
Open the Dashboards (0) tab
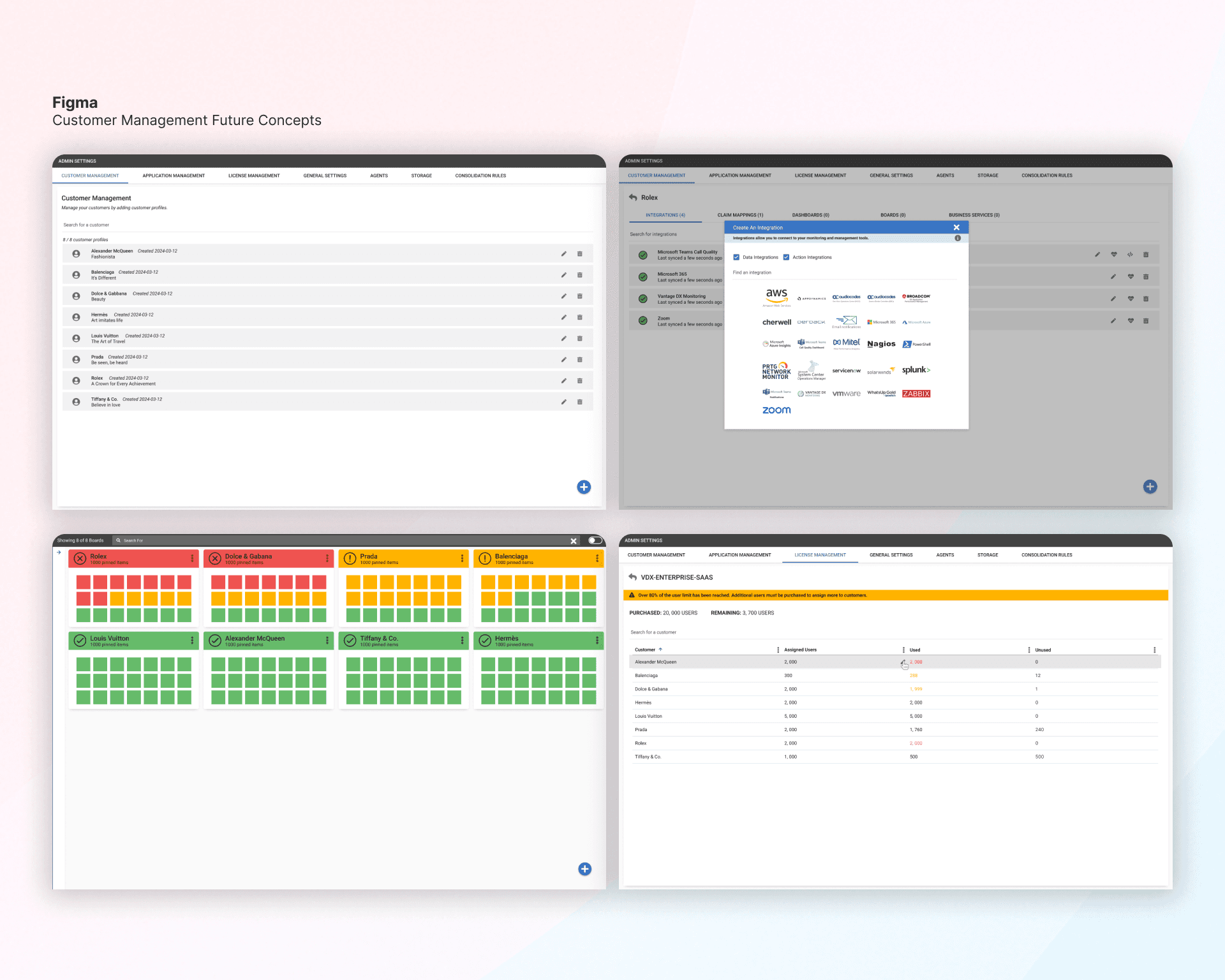click(x=810, y=215)
